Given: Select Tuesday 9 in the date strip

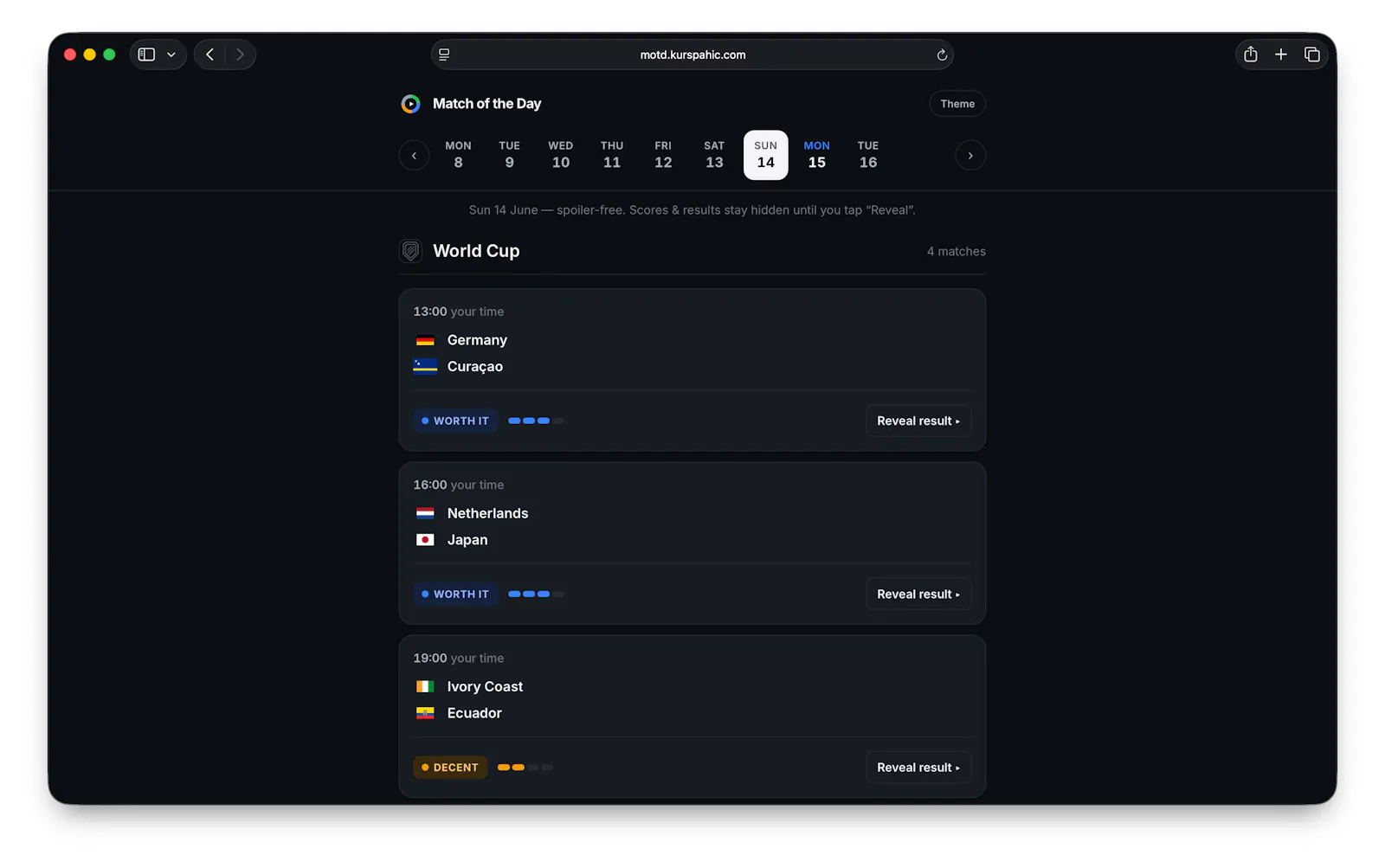Looking at the screenshot, I should [x=509, y=155].
